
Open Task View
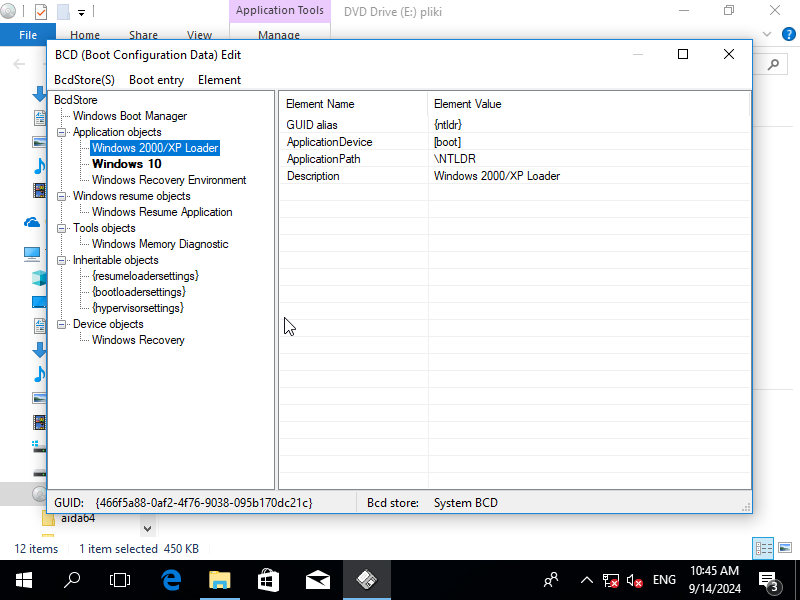120,580
